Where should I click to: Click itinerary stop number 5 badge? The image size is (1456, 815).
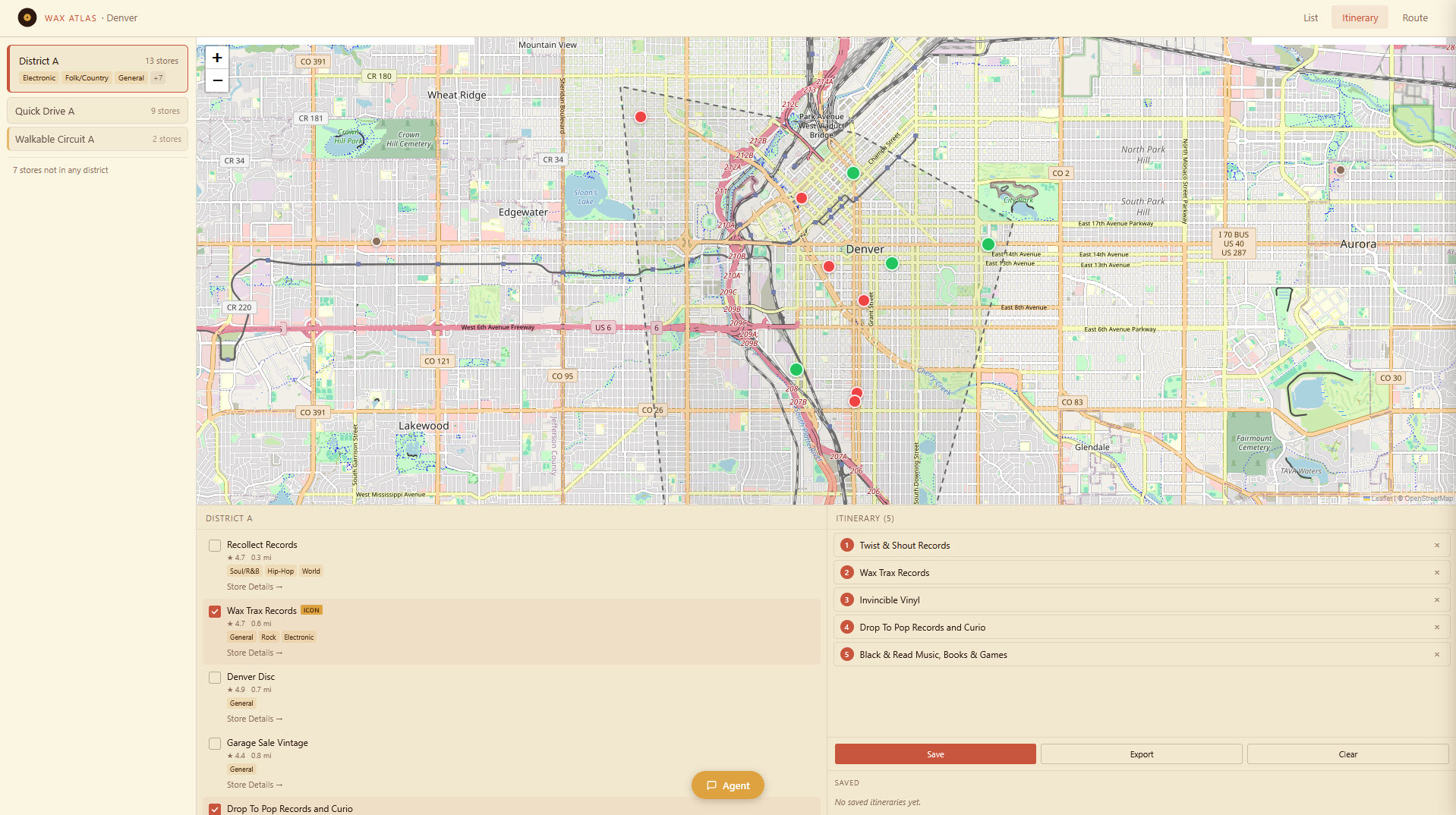847,655
